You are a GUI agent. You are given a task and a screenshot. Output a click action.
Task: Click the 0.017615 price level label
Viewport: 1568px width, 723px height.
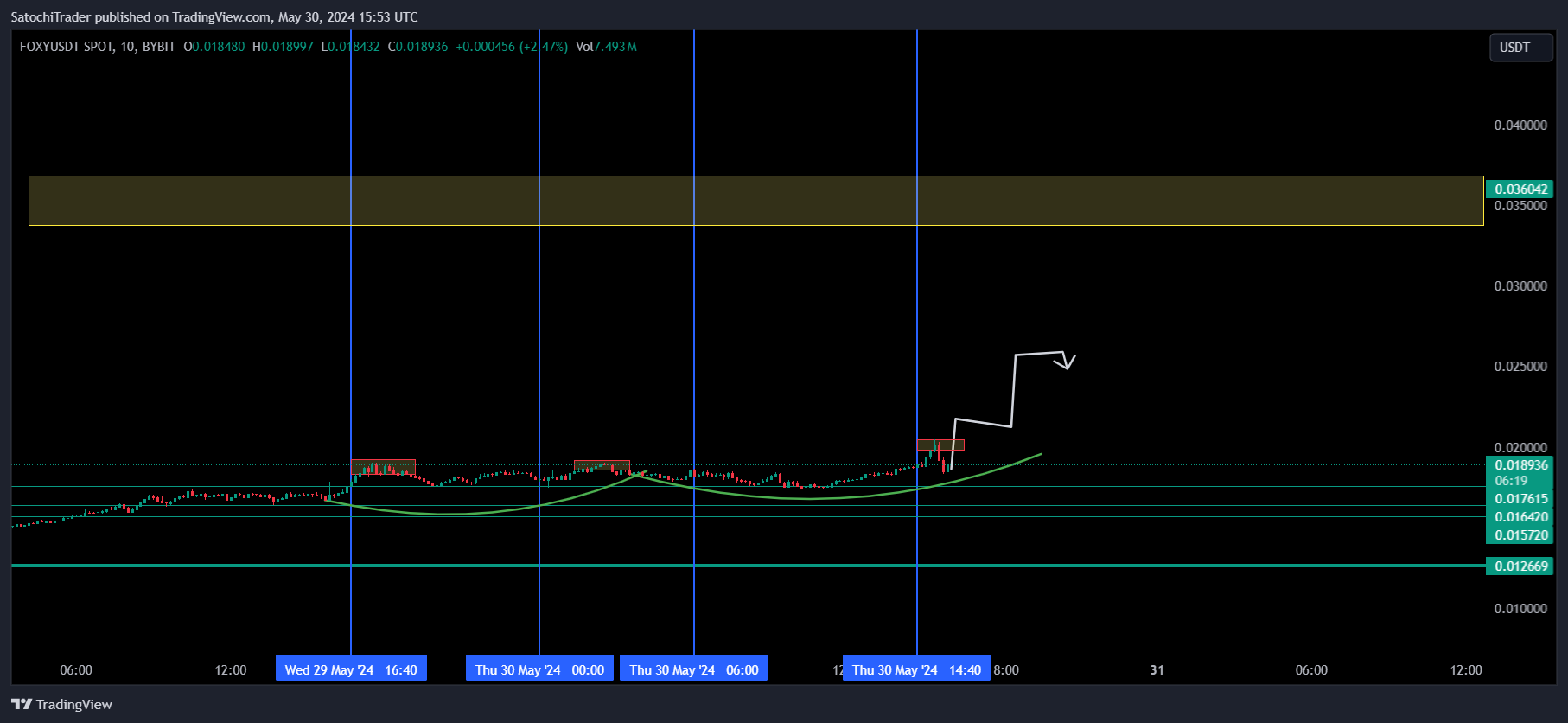click(1520, 499)
